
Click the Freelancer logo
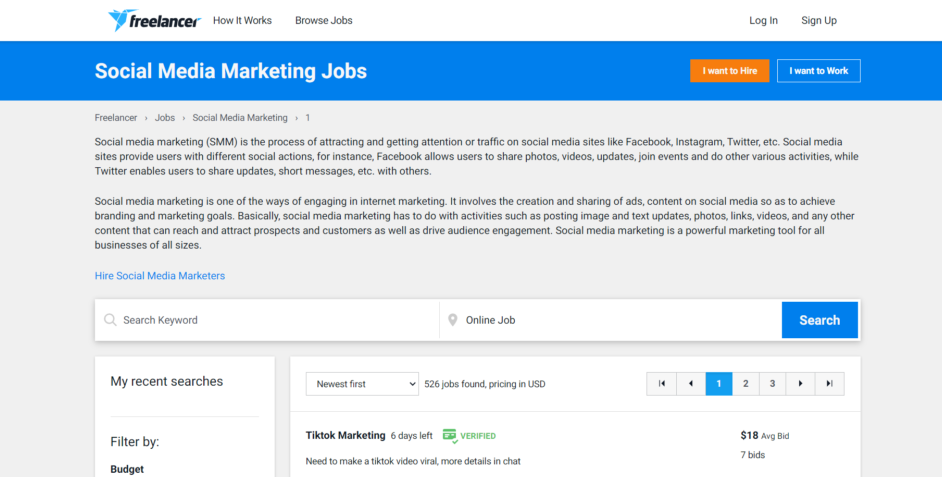pos(154,20)
